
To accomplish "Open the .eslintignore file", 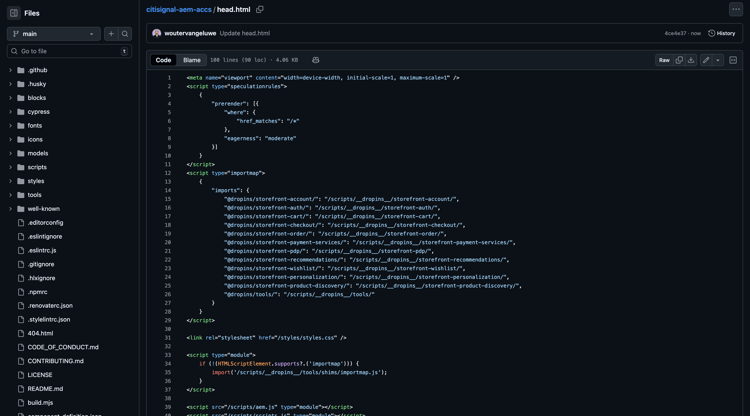I will pyautogui.click(x=44, y=236).
